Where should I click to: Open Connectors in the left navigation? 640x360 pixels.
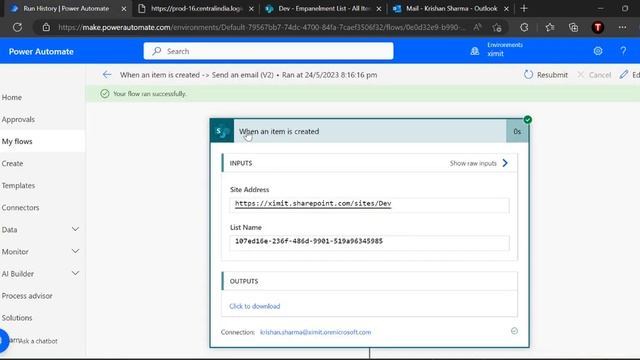click(20, 207)
